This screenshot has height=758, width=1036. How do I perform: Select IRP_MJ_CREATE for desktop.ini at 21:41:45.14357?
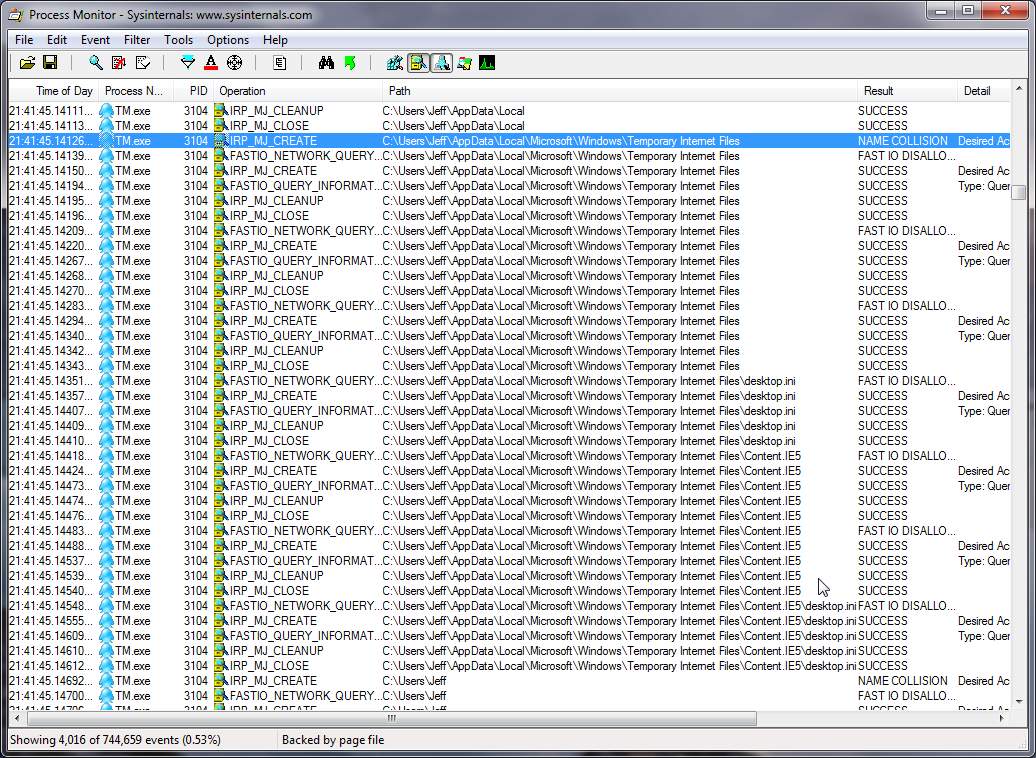pos(273,396)
